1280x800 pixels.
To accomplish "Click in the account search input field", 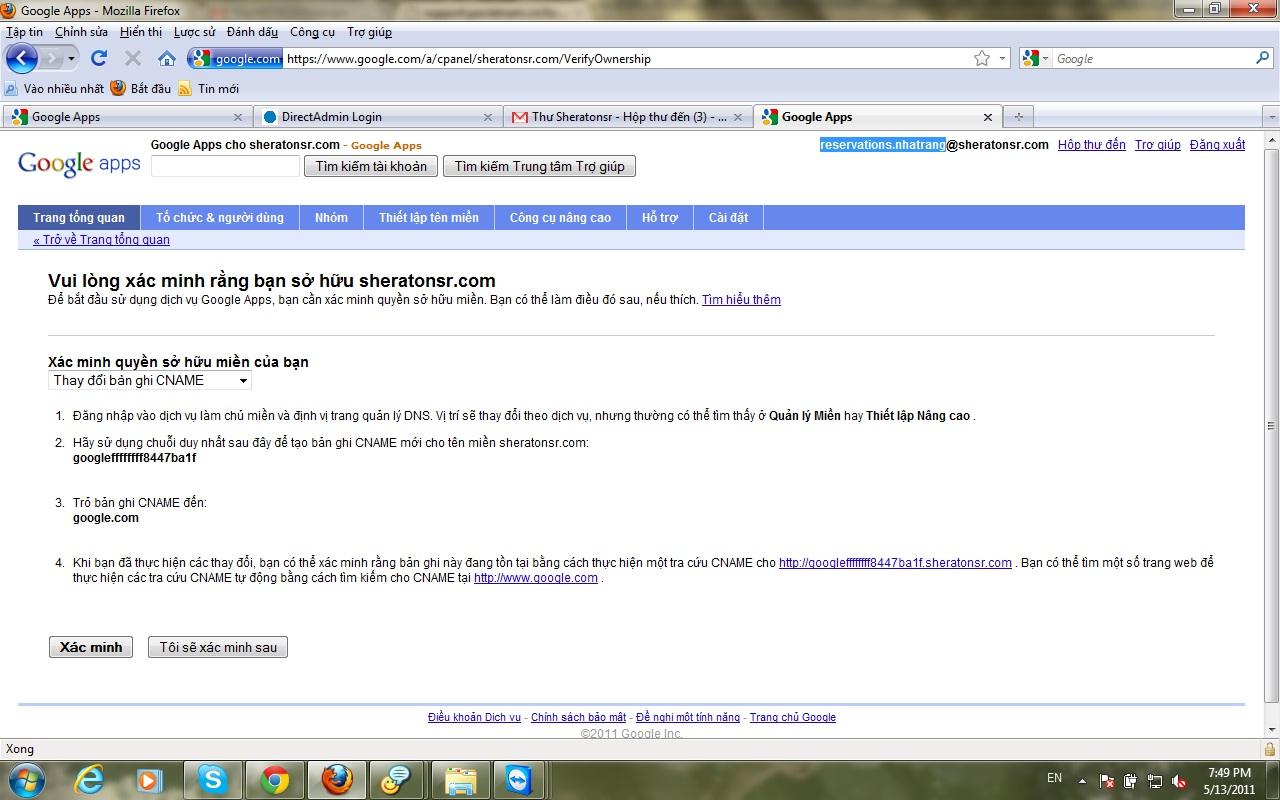I will tap(226, 166).
